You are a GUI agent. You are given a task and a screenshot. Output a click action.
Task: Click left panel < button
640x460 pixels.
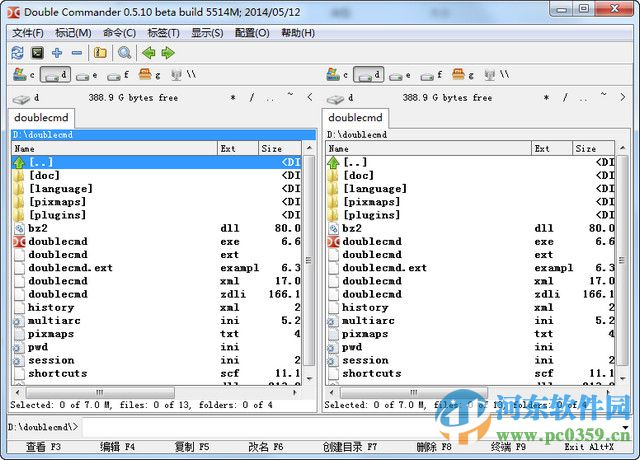310,98
